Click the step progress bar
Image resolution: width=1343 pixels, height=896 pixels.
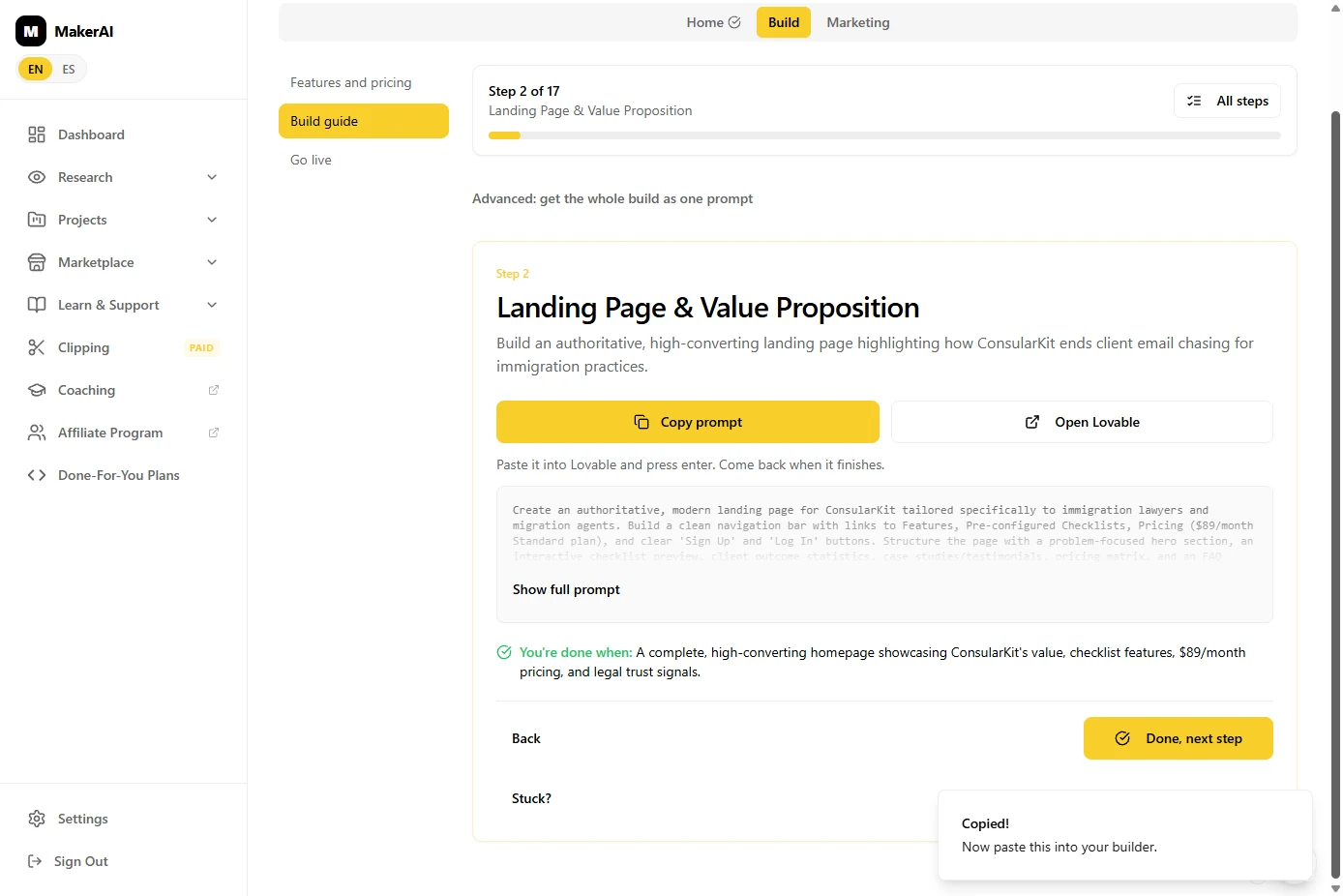tap(884, 135)
